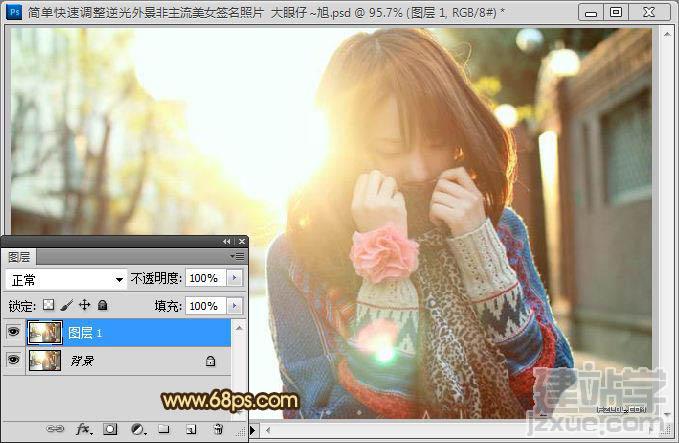Create a new layer
Viewport: 679px width, 443px height.
[x=191, y=429]
